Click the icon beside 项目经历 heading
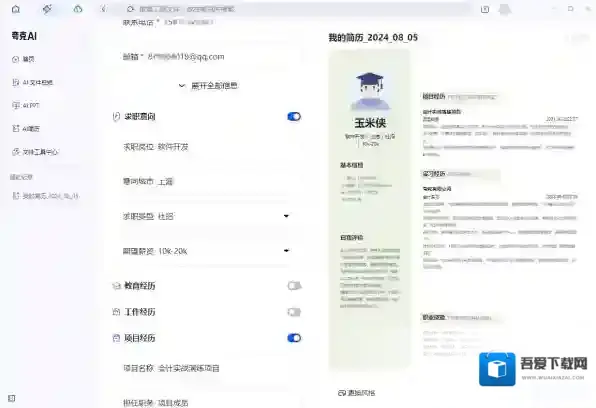 [116, 338]
